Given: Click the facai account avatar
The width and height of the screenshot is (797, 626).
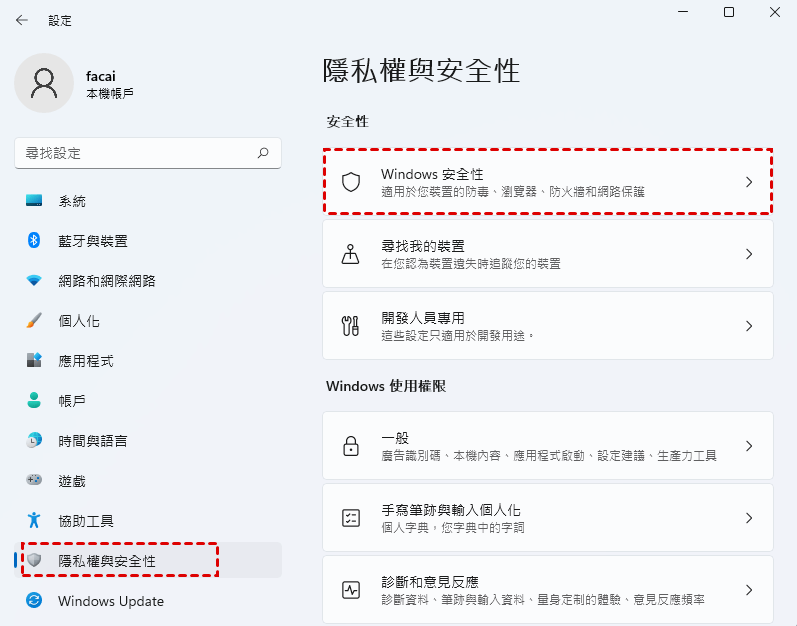Looking at the screenshot, I should (43, 83).
